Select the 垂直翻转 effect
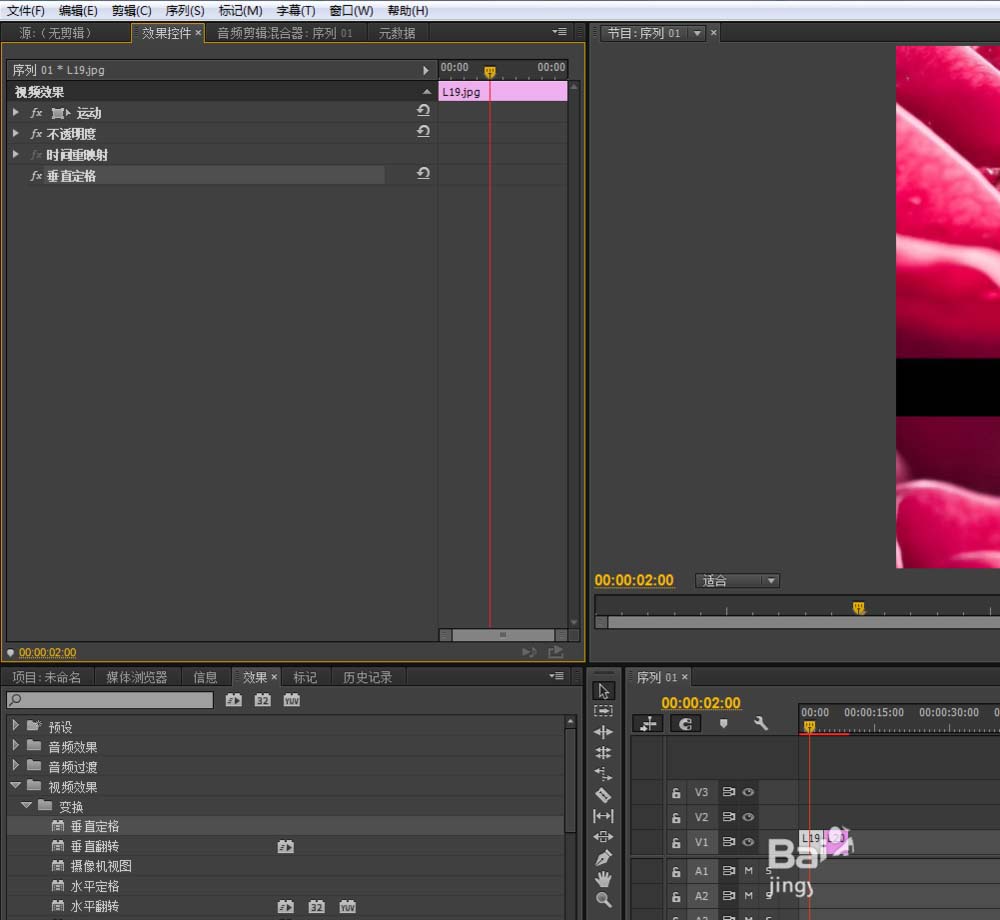The height and width of the screenshot is (920, 1000). click(x=94, y=846)
